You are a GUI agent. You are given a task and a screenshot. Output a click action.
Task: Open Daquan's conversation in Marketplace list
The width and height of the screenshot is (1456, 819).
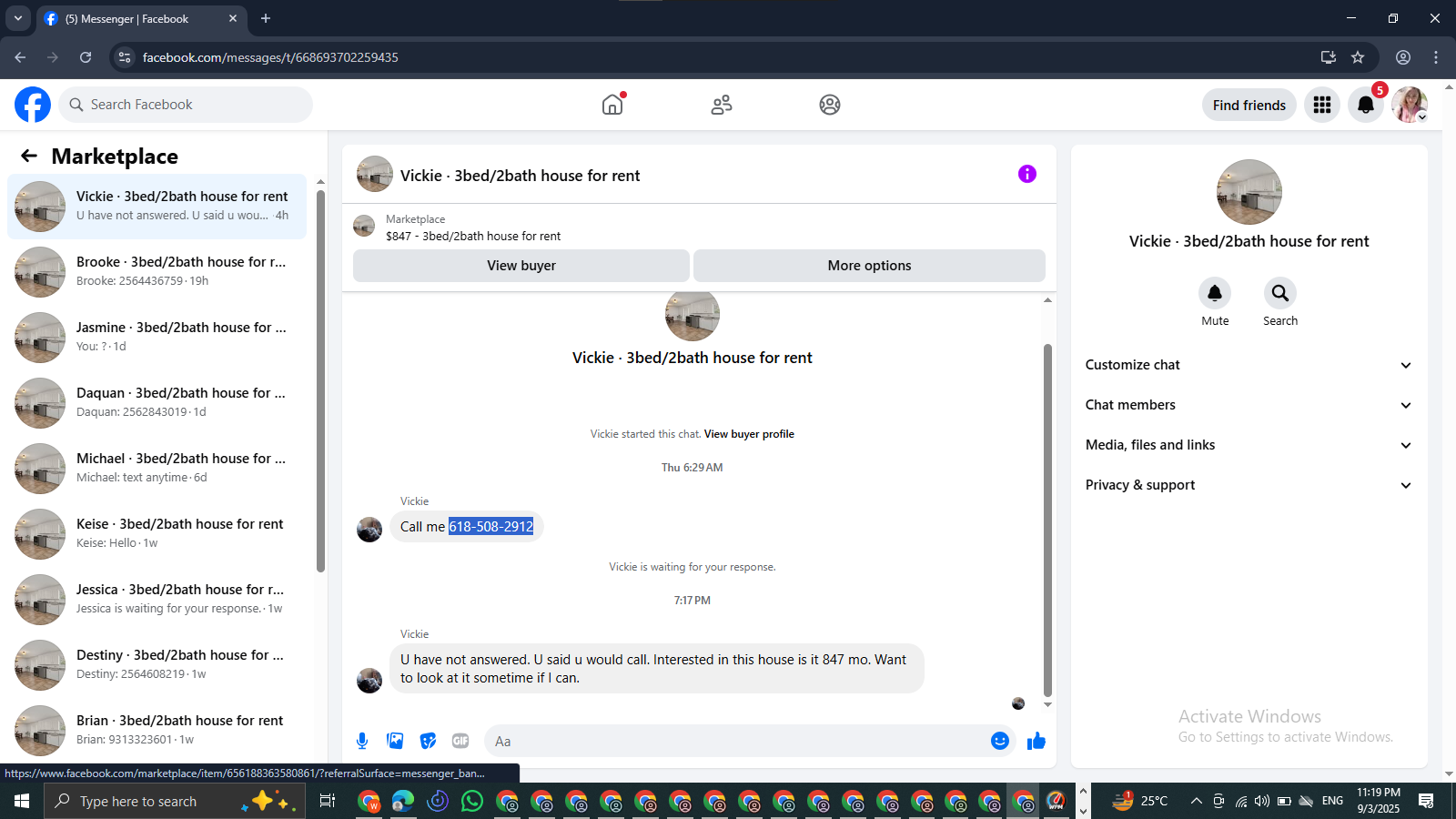(157, 403)
